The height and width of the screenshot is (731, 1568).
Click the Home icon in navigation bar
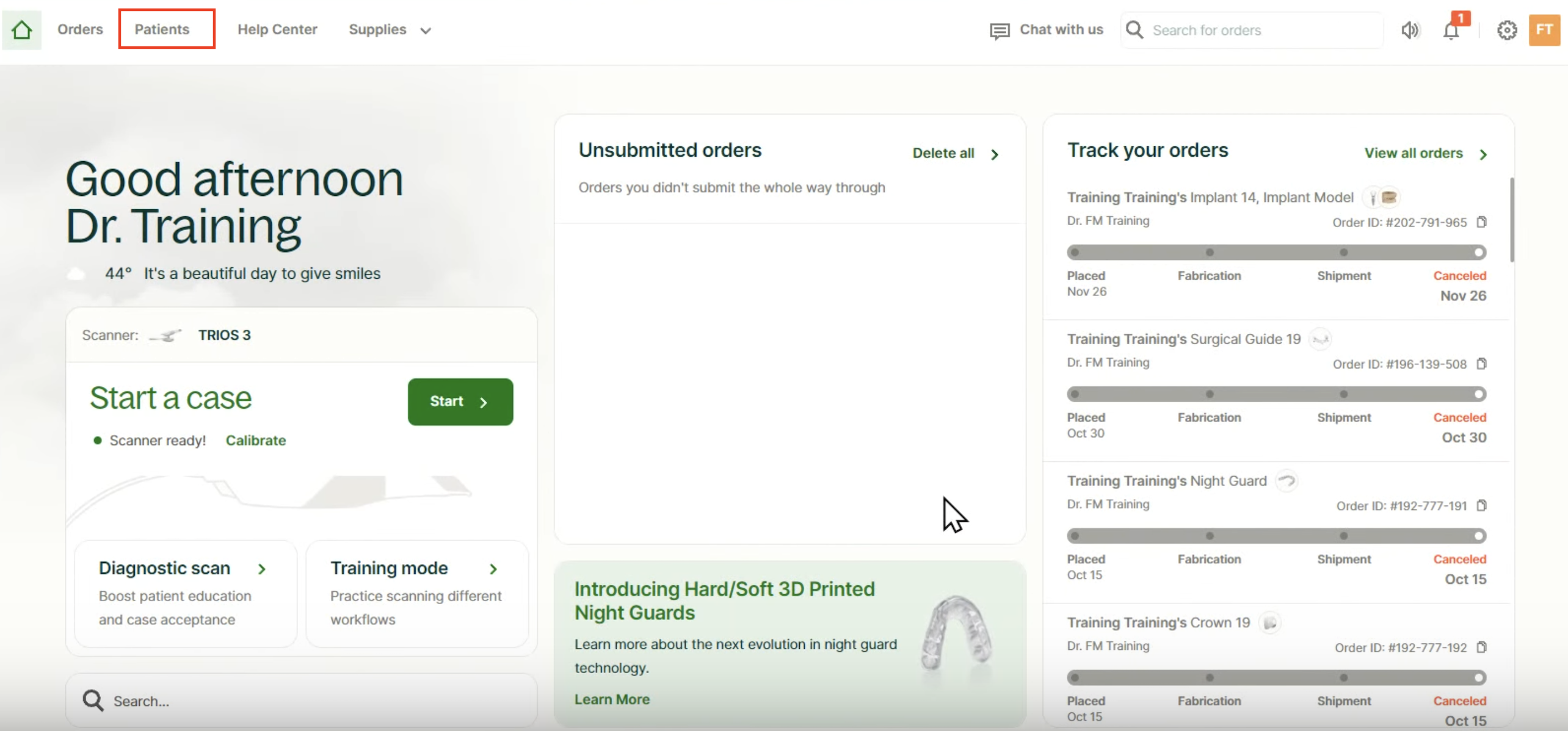22,29
